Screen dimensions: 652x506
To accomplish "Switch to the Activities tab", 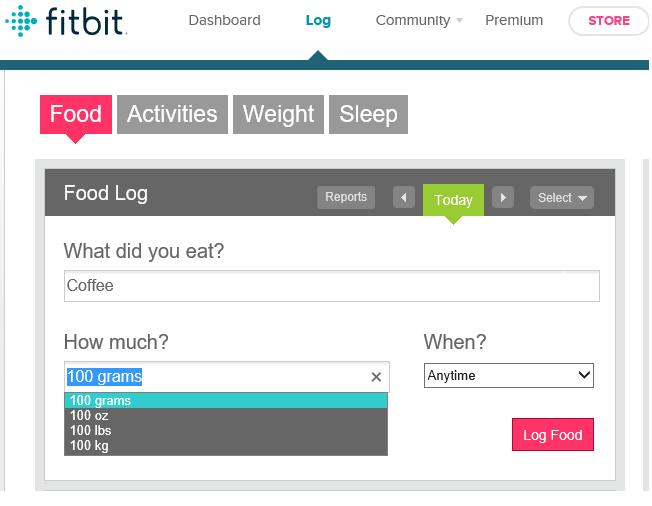I will click(172, 114).
